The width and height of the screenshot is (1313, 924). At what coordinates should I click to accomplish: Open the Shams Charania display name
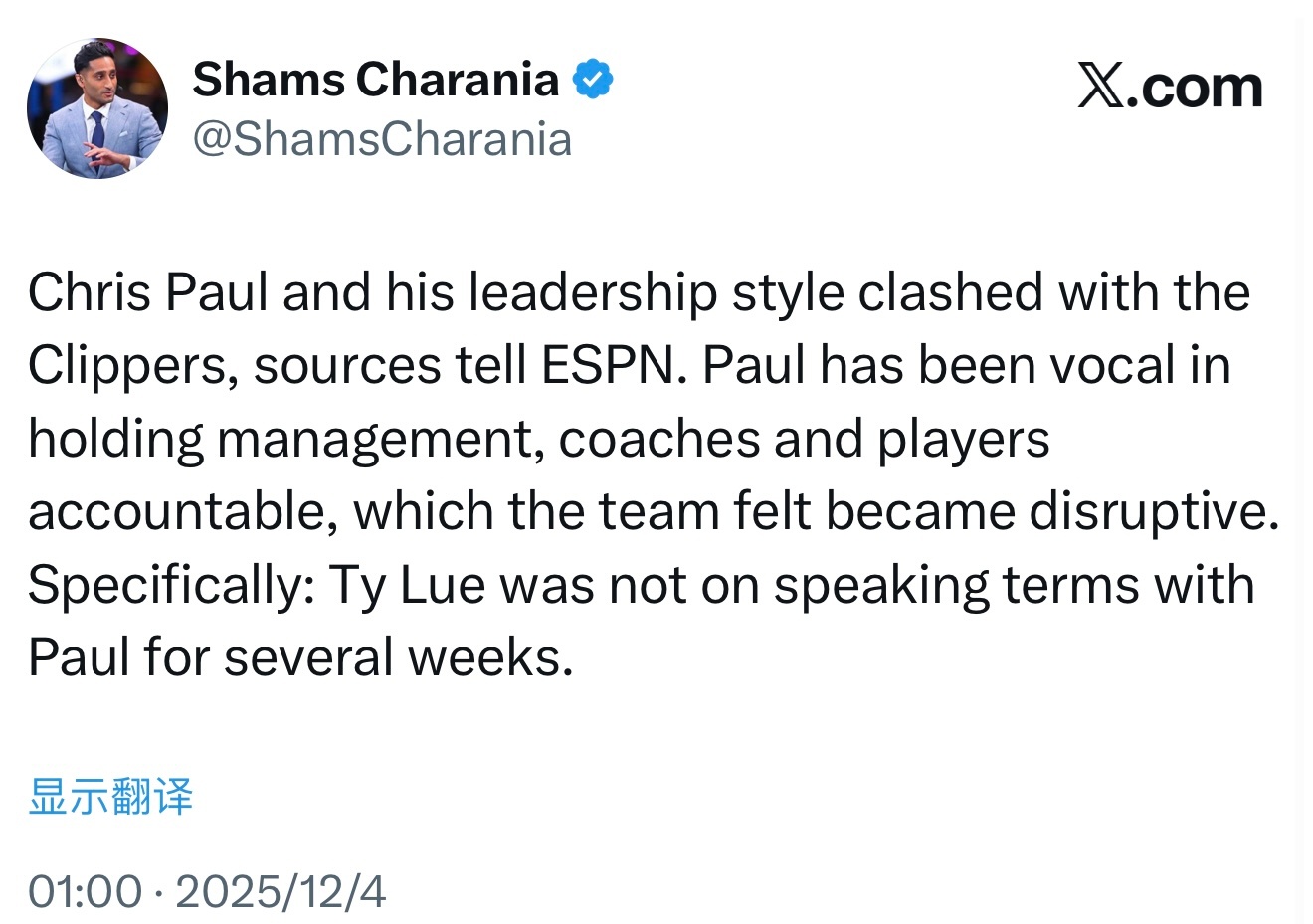coord(375,80)
